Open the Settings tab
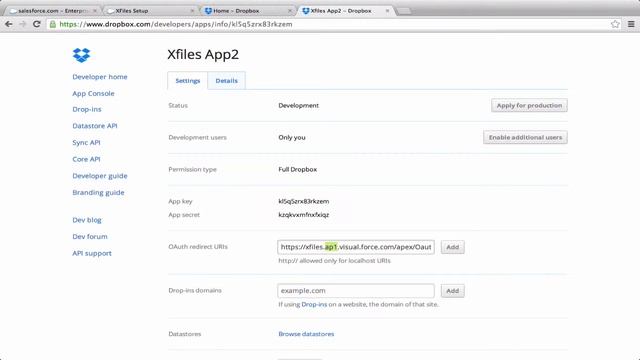Viewport: 640px width, 360px height. coord(188,80)
